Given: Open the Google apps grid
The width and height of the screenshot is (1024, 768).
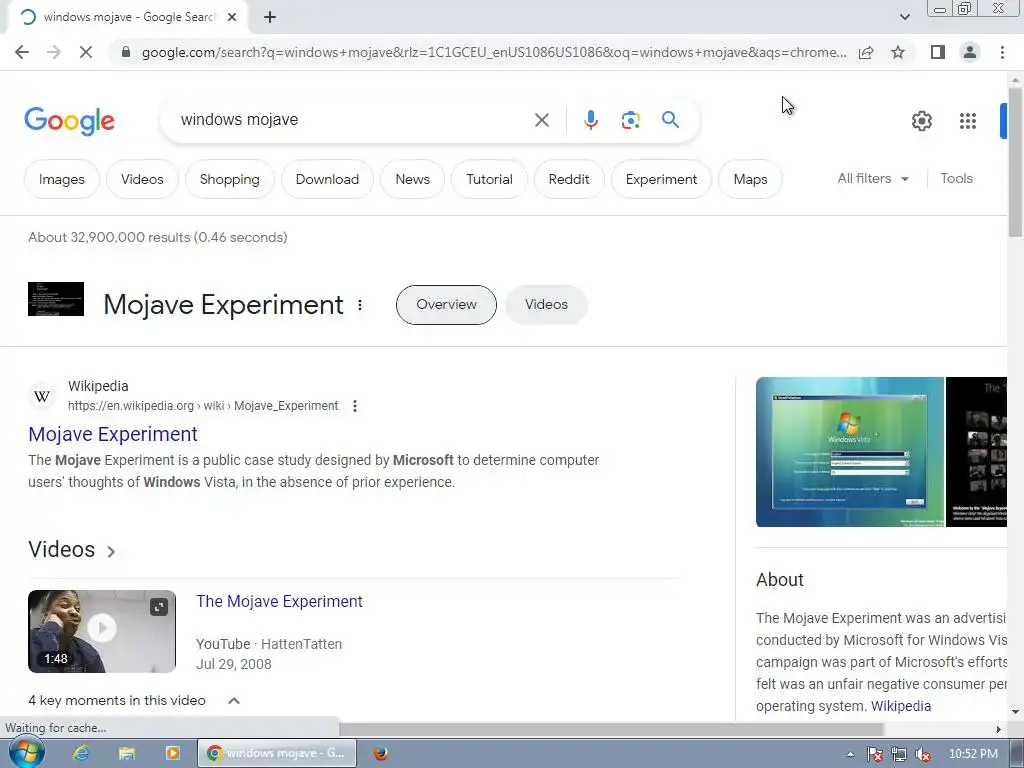Looking at the screenshot, I should (x=968, y=121).
